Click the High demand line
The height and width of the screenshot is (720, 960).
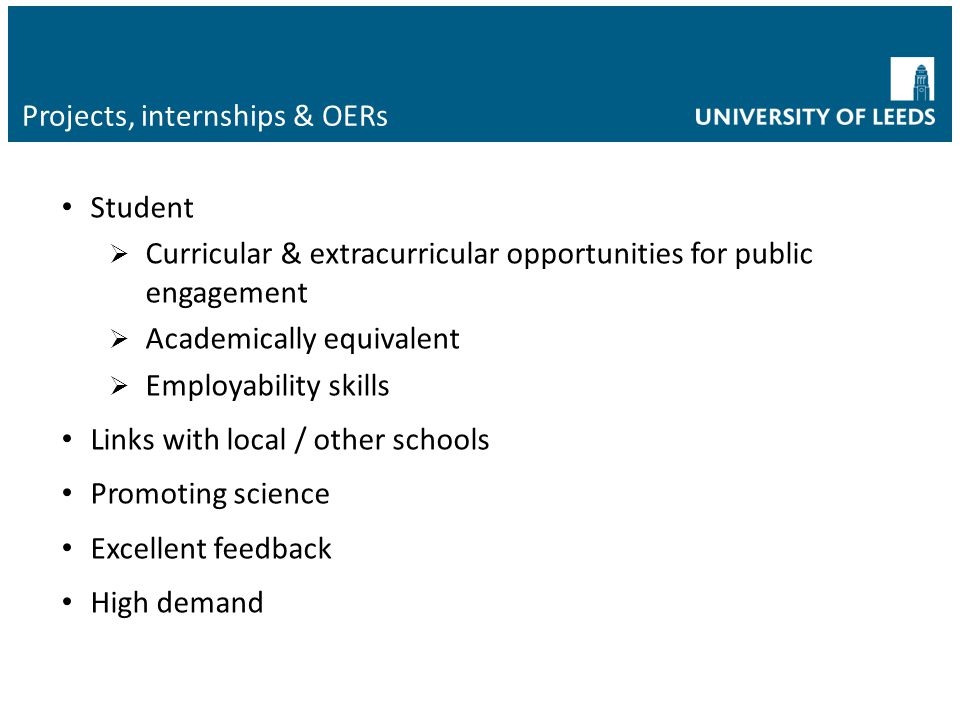tap(177, 603)
